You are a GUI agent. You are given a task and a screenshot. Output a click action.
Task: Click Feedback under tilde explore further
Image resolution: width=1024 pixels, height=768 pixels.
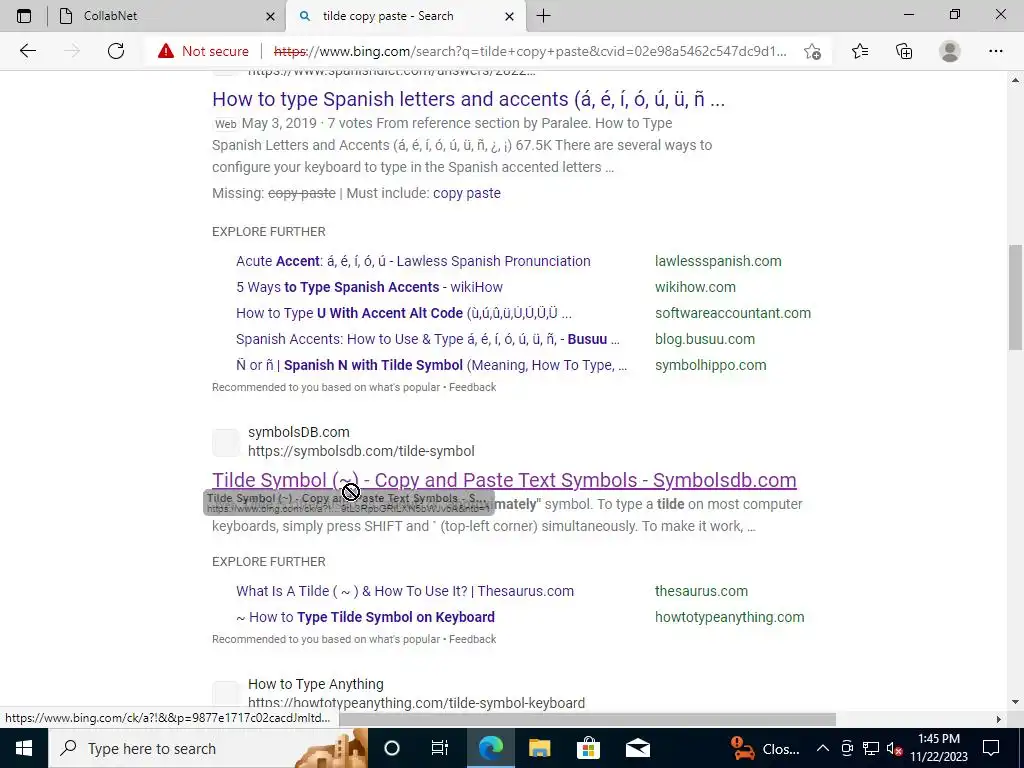(x=472, y=639)
